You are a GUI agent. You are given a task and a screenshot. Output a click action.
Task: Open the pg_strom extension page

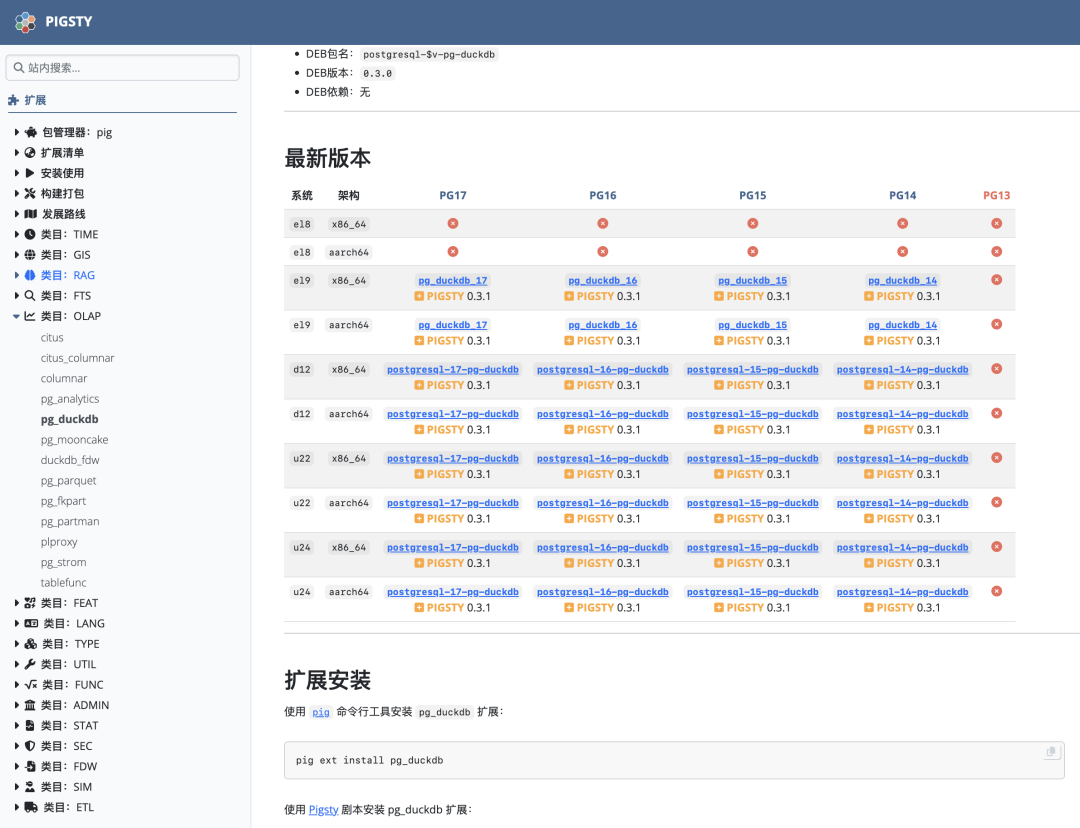tap(63, 562)
